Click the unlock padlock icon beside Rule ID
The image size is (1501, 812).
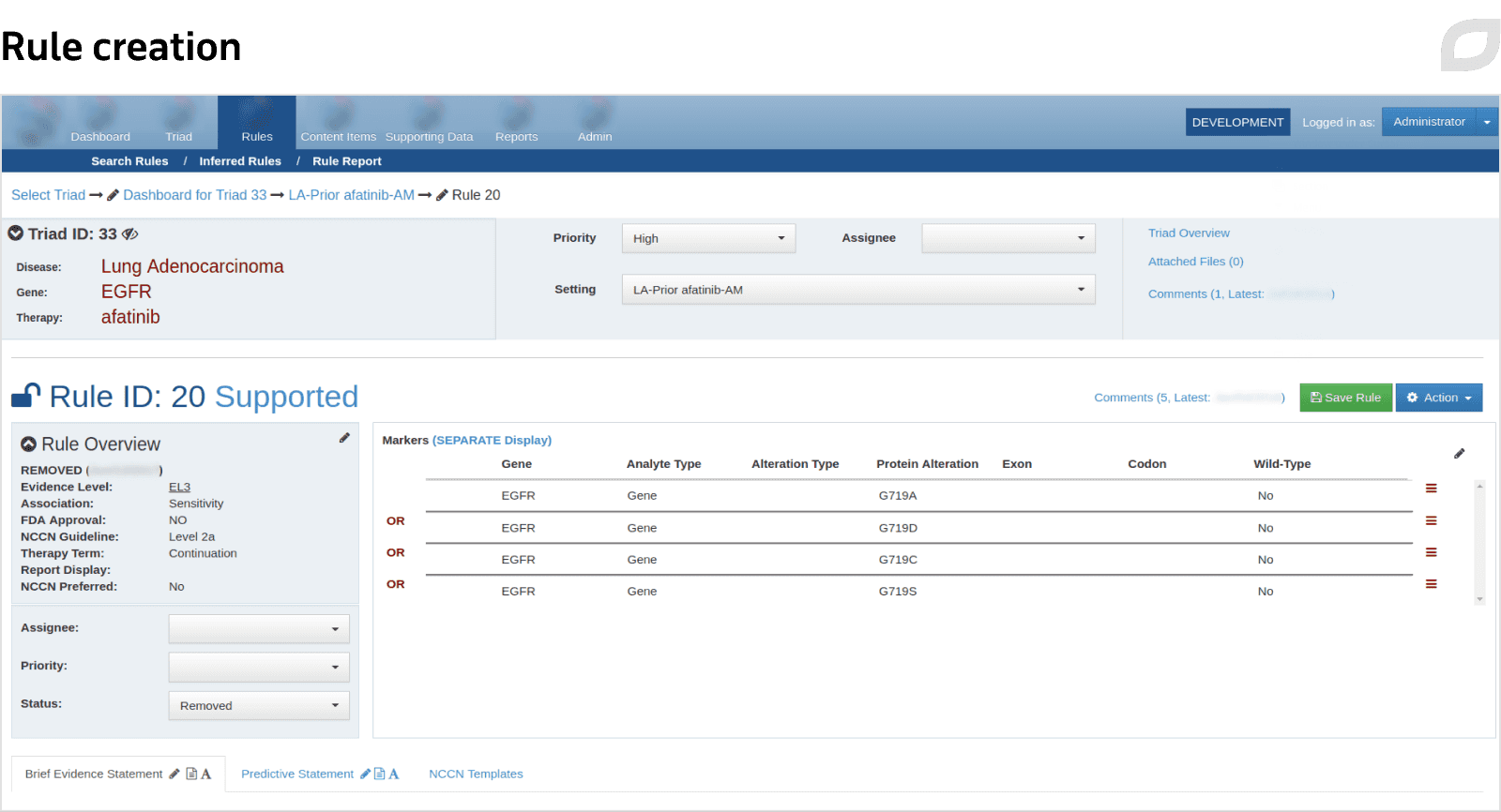point(26,395)
